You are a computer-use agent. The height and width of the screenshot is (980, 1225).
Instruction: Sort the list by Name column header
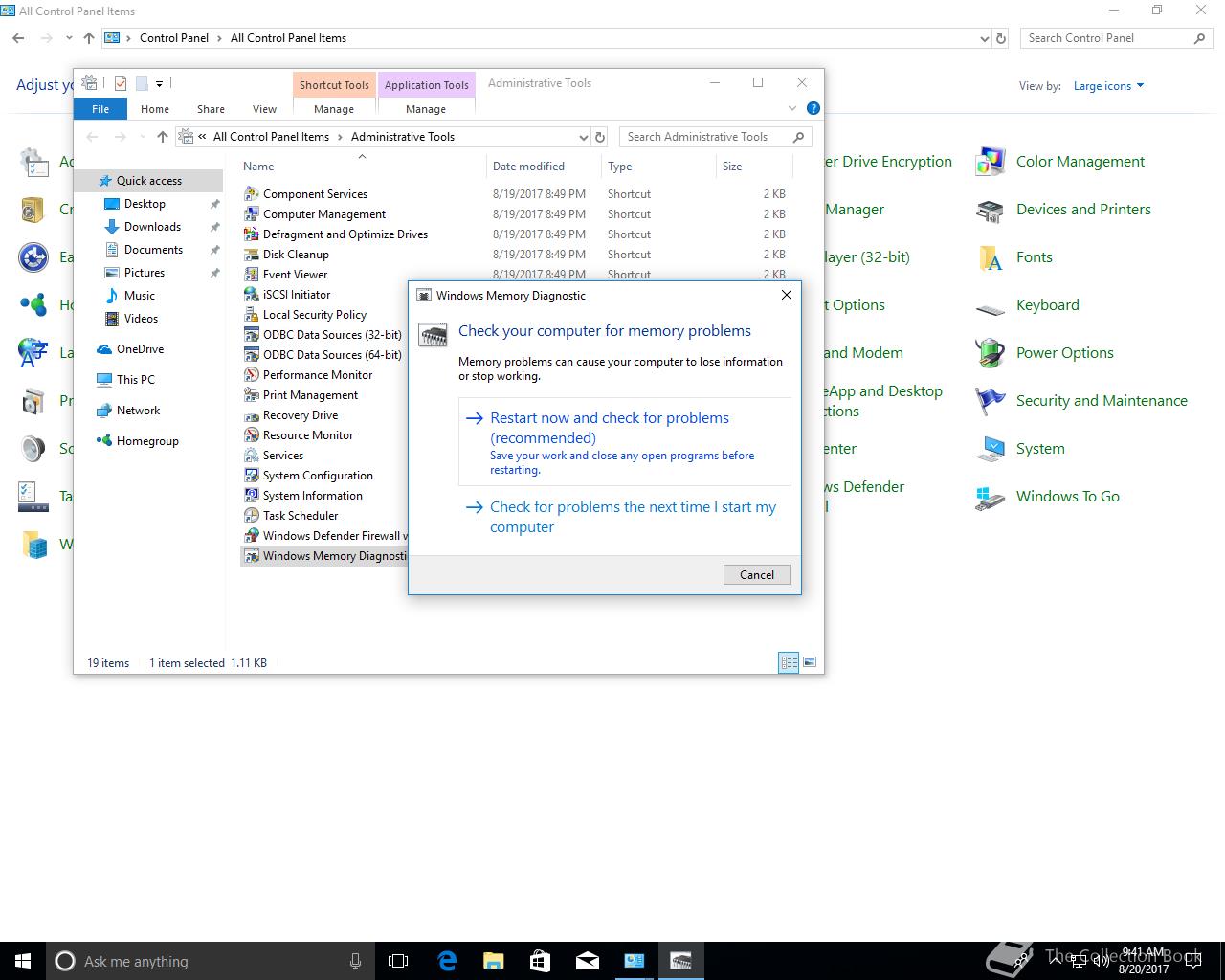coord(362,167)
